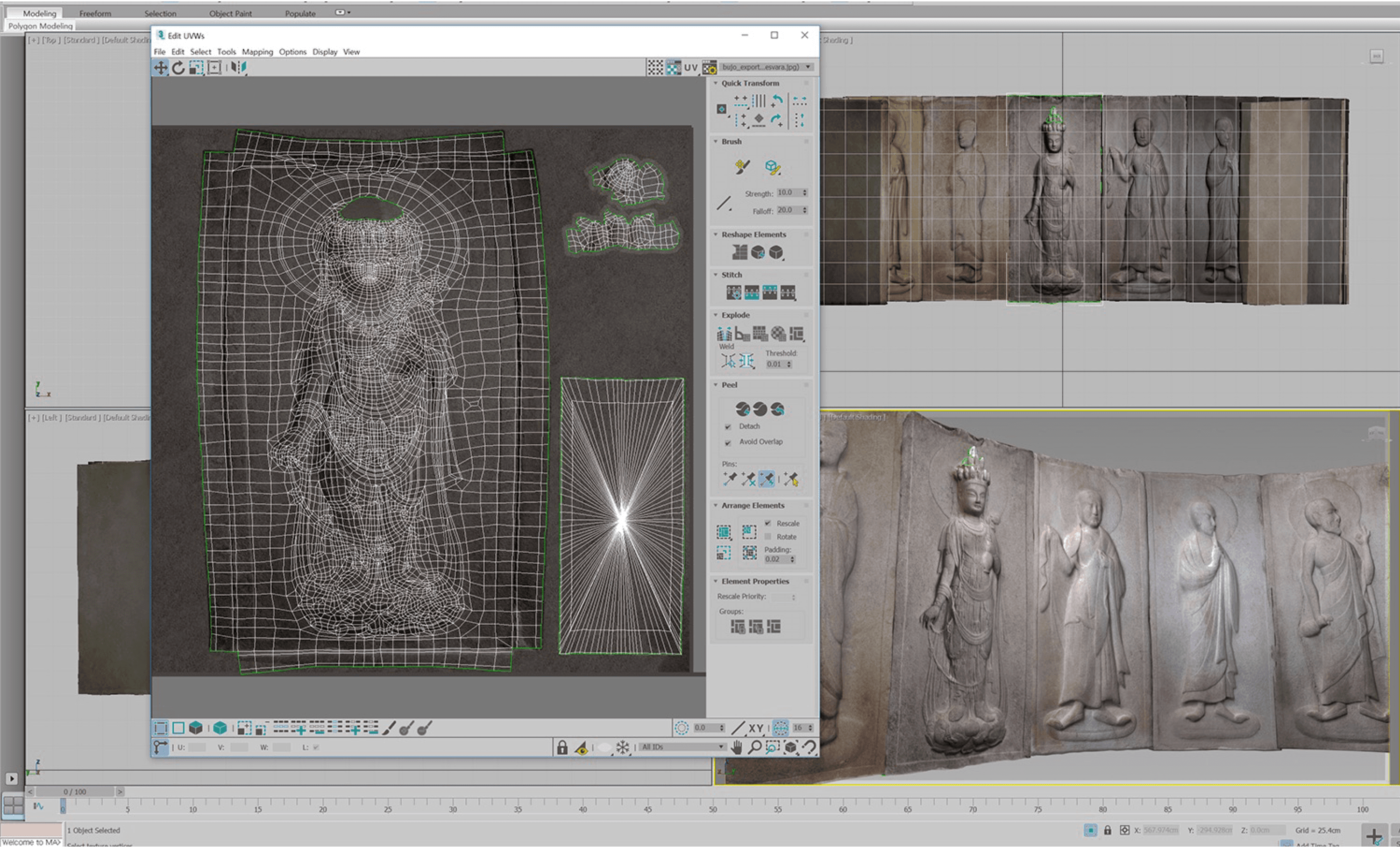This screenshot has width=1400, height=848.
Task: Collapse the Explode rollout
Action: [x=715, y=315]
